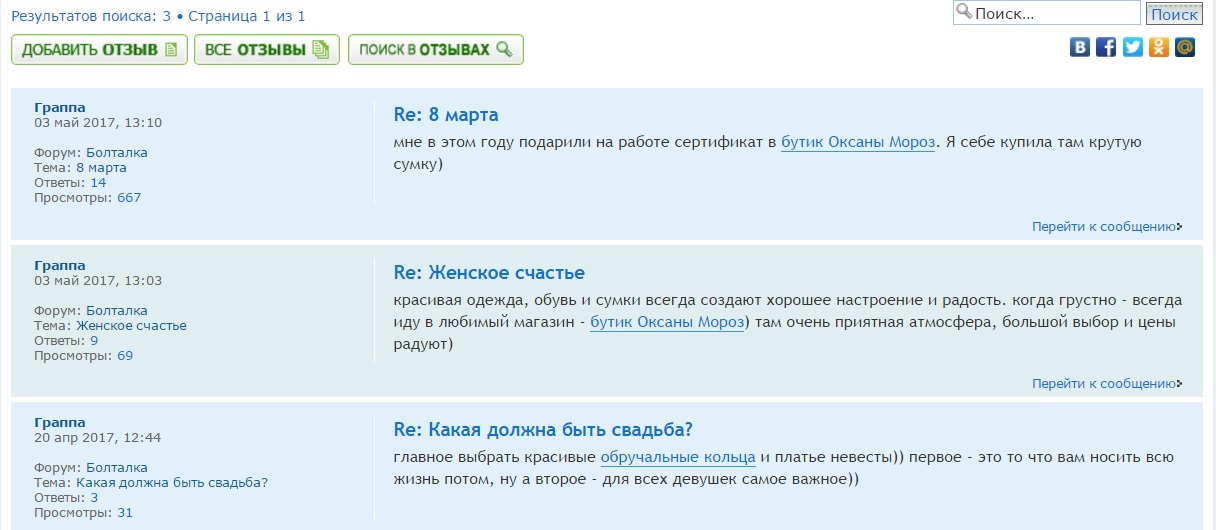This screenshot has height=530, width=1216.
Task: Click views count '69'
Action: [125, 355]
